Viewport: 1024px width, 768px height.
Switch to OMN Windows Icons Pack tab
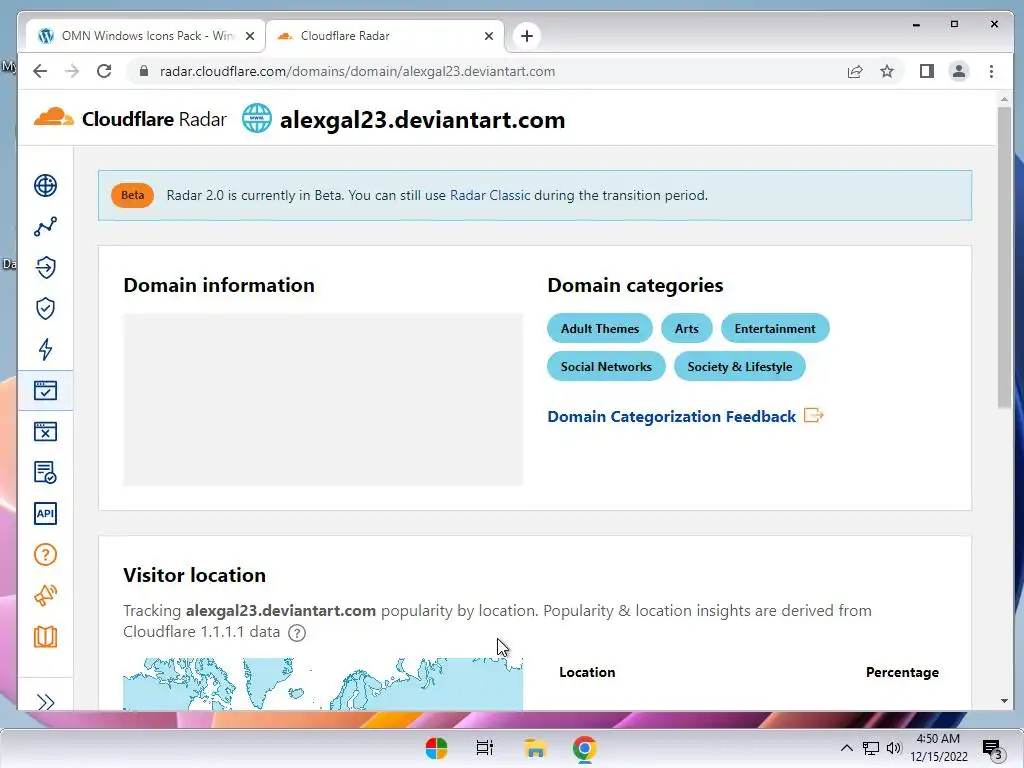(x=146, y=36)
